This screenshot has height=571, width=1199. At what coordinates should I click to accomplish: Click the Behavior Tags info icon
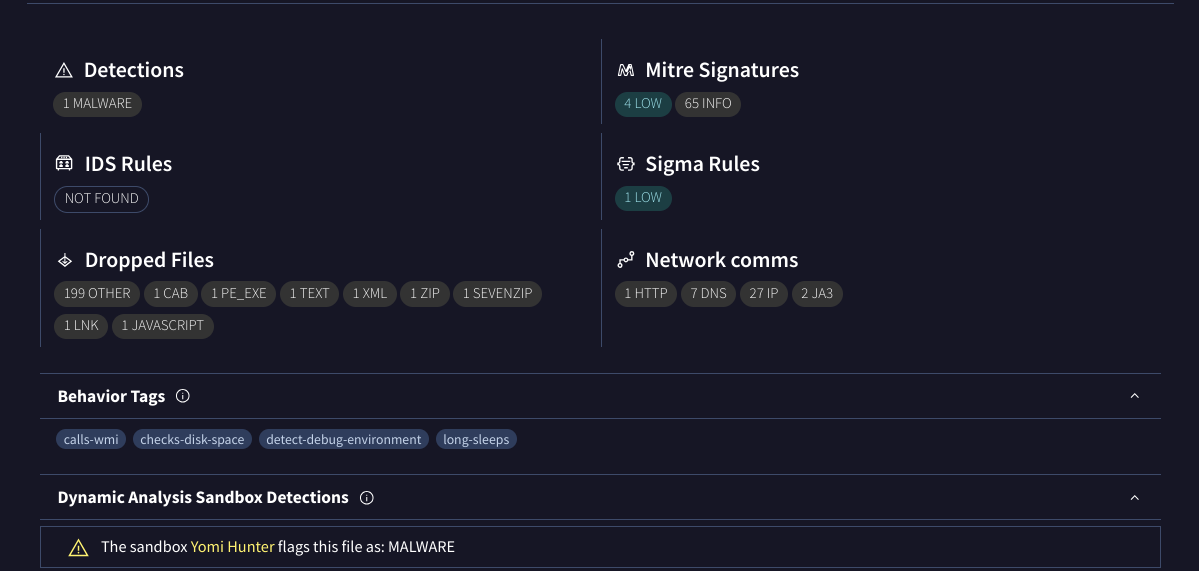coord(183,396)
